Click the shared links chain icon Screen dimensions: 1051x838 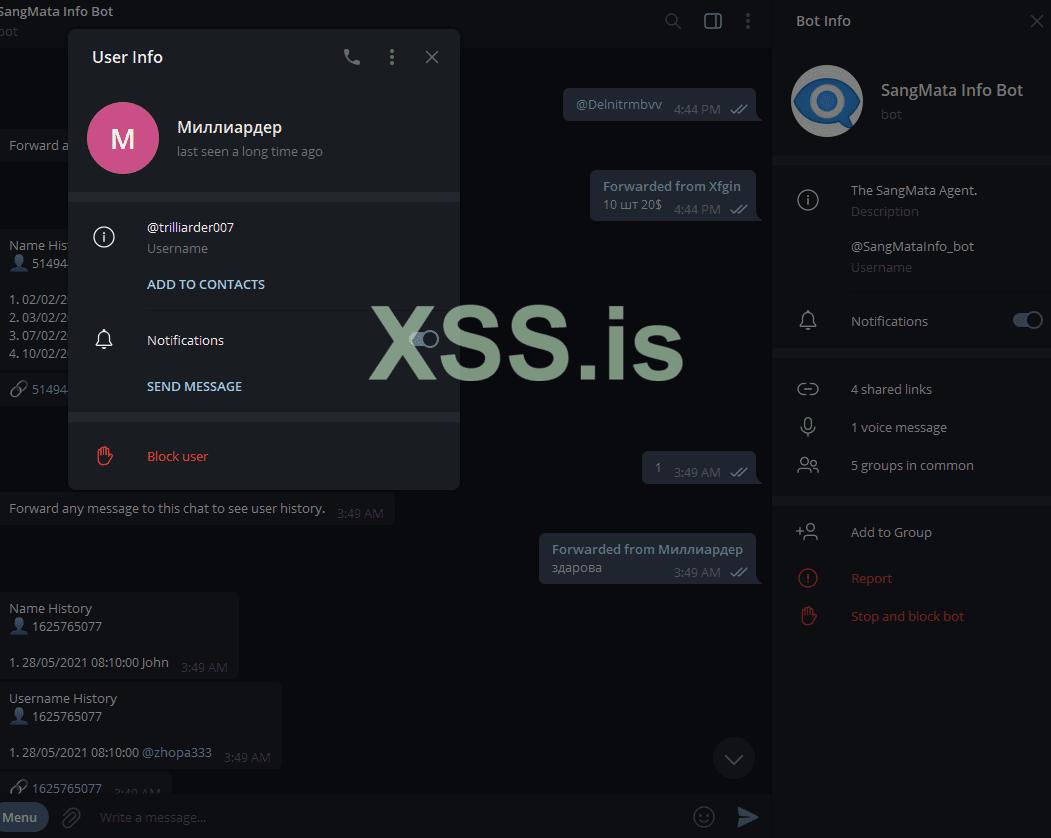[808, 389]
